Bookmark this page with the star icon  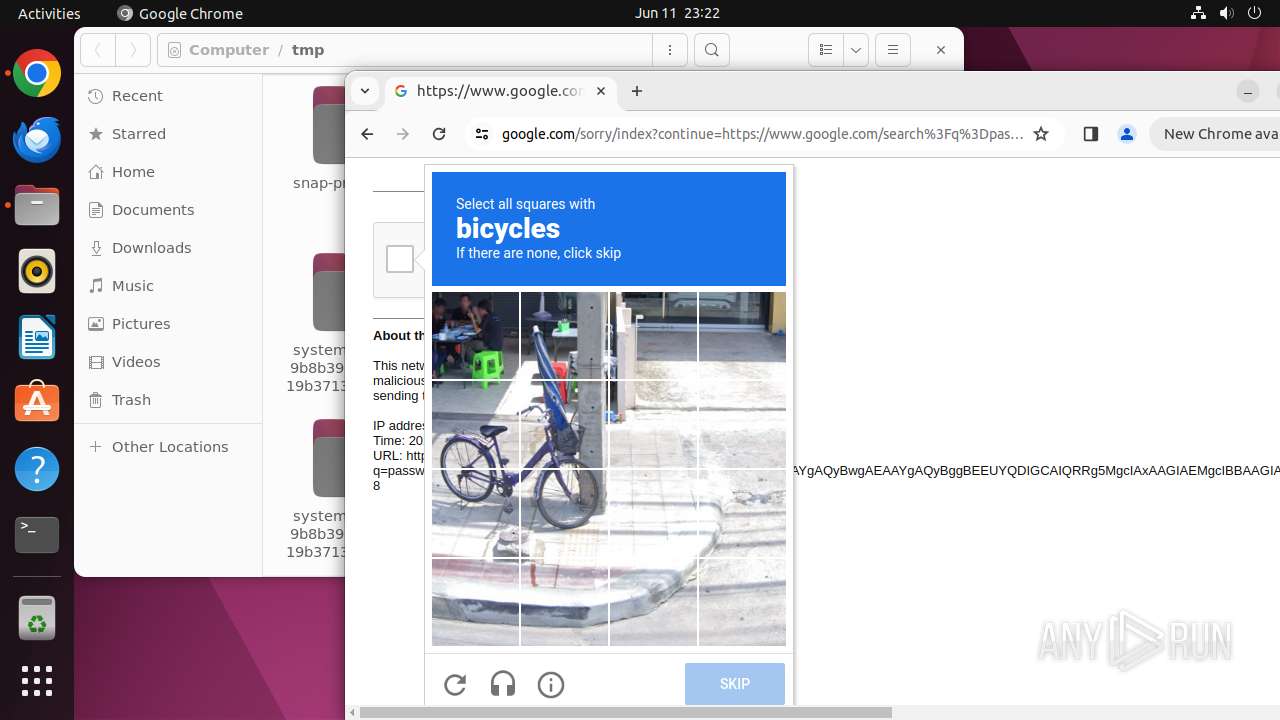(x=1041, y=134)
